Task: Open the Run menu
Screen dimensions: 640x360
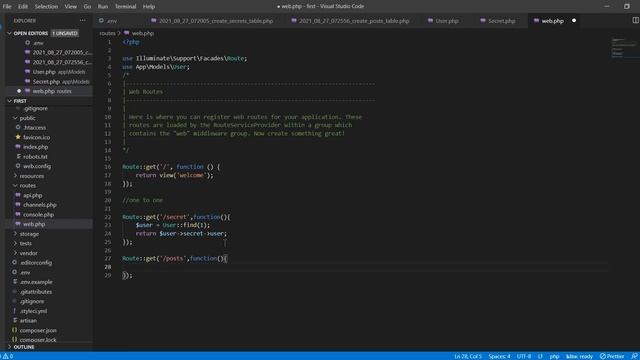Action: pyautogui.click(x=103, y=7)
